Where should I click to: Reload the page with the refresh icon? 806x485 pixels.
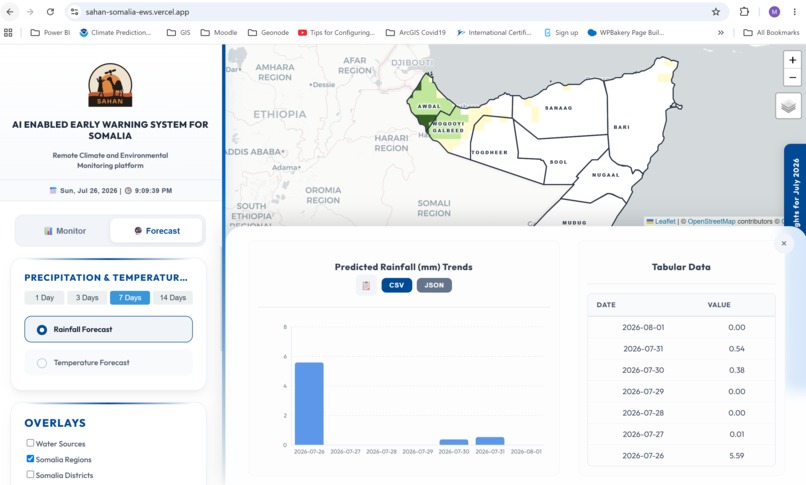coord(50,12)
